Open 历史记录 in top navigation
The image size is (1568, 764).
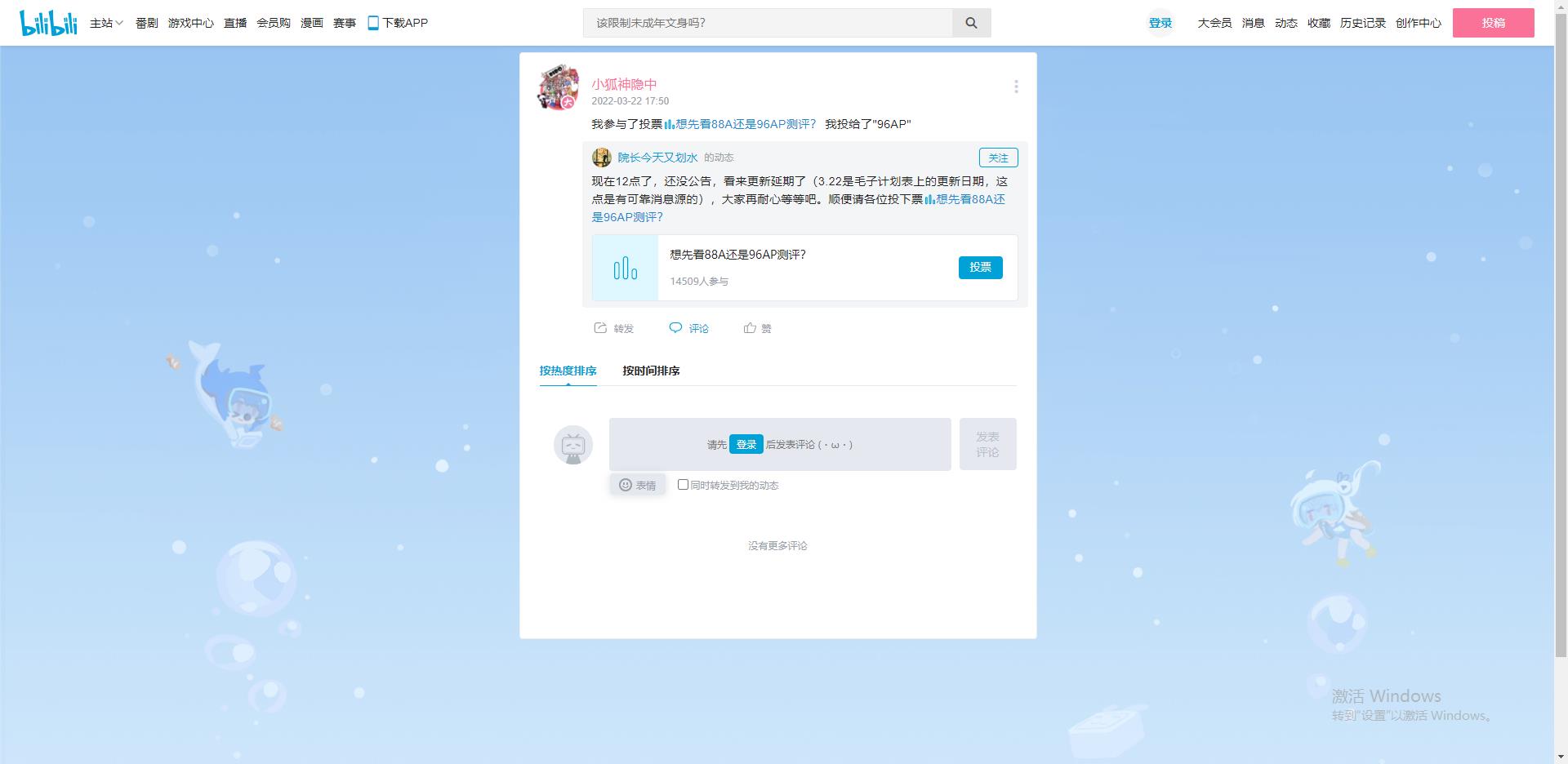coord(1362,23)
